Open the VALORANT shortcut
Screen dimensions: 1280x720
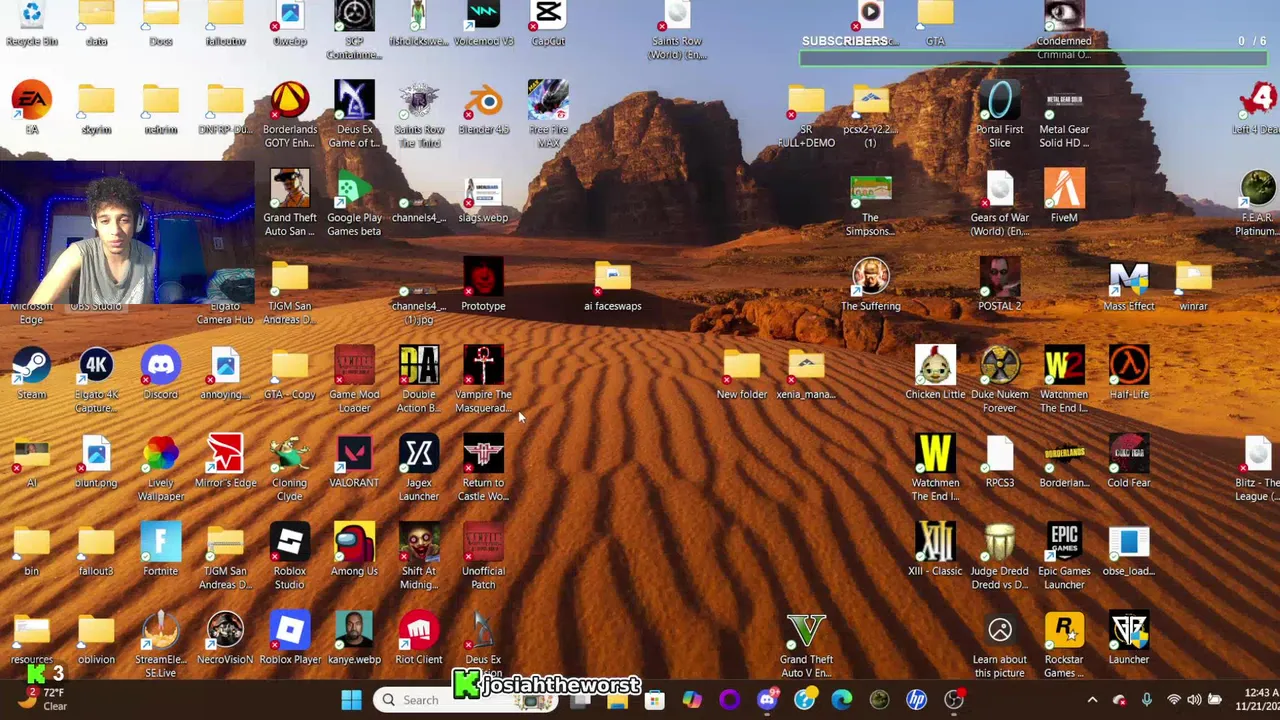[x=354, y=462]
